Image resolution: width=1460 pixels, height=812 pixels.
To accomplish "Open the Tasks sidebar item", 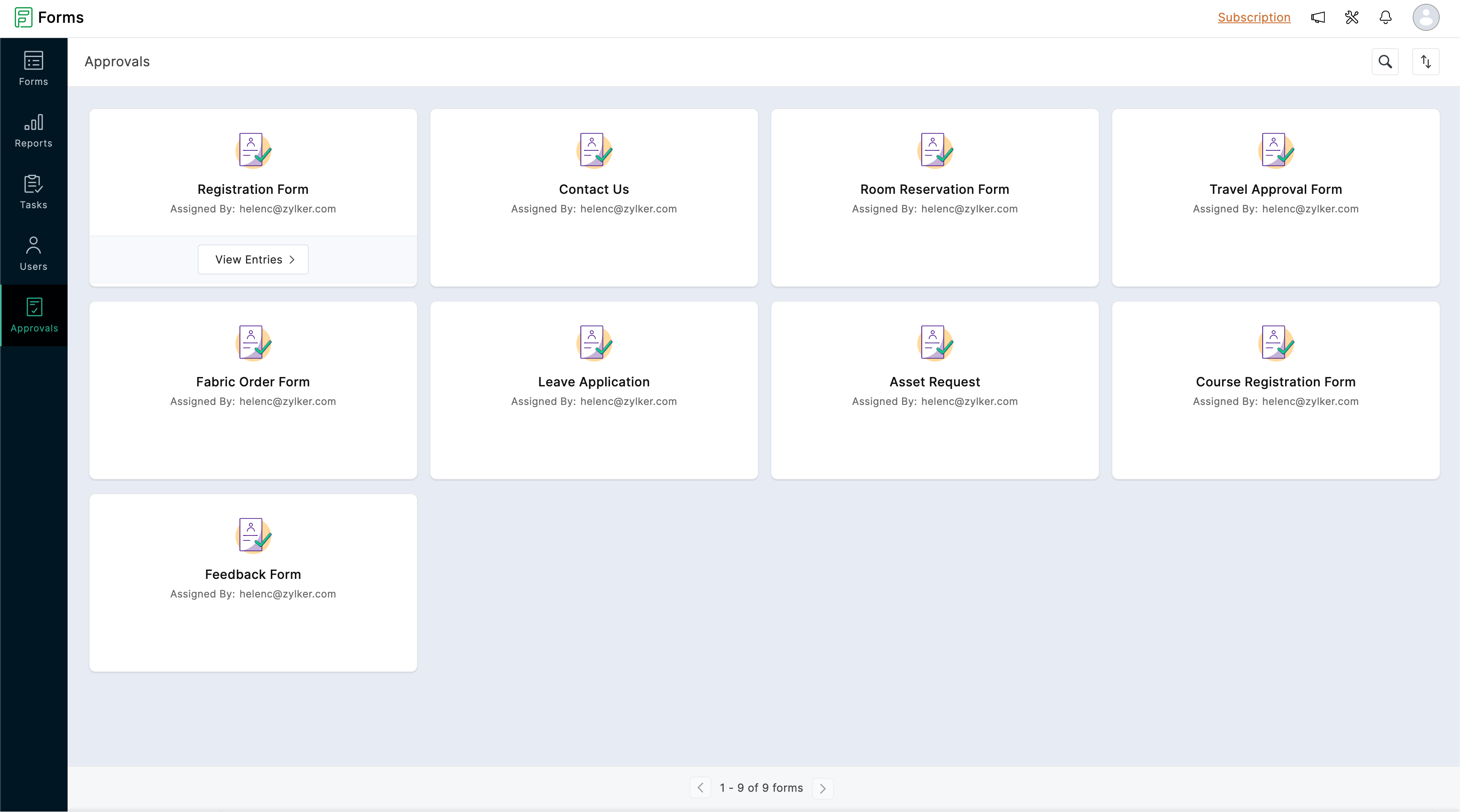I will coord(33,192).
